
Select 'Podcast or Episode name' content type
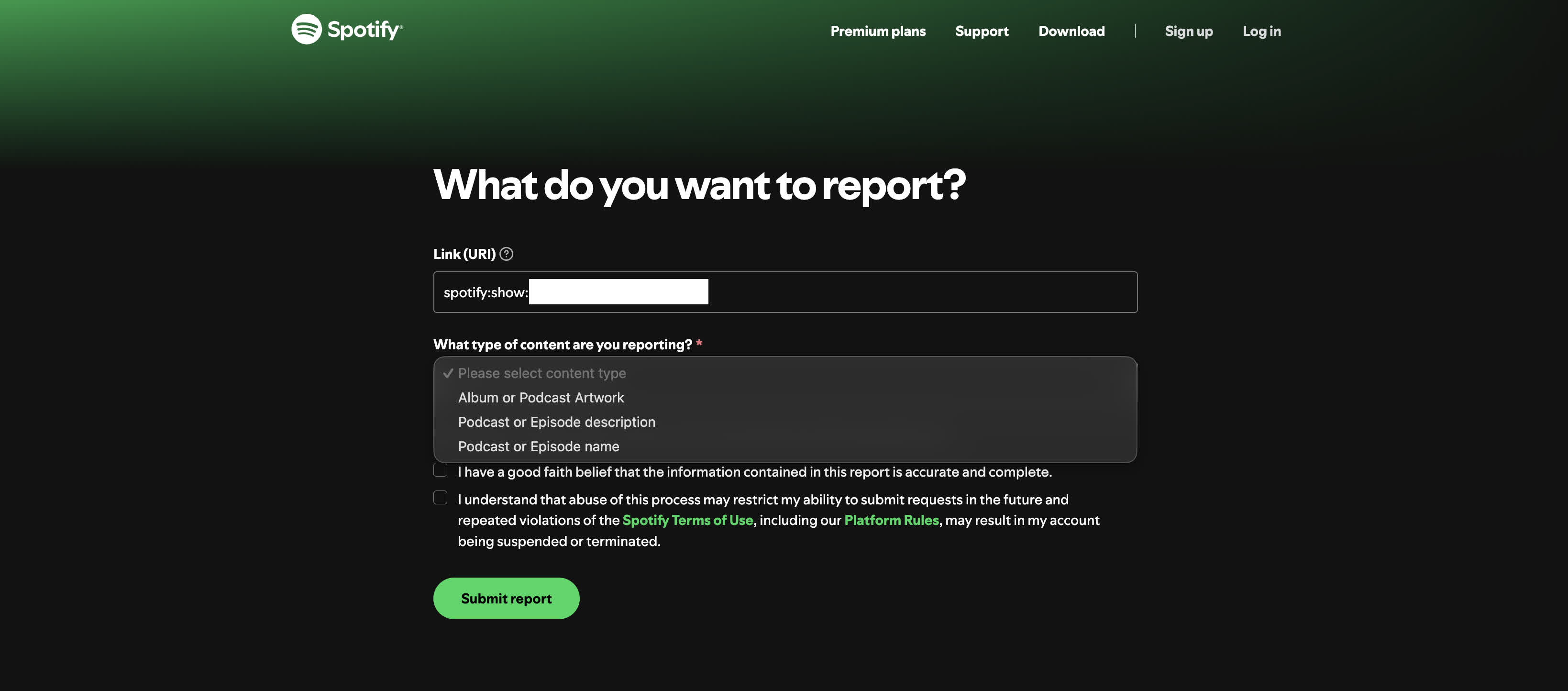pos(538,446)
